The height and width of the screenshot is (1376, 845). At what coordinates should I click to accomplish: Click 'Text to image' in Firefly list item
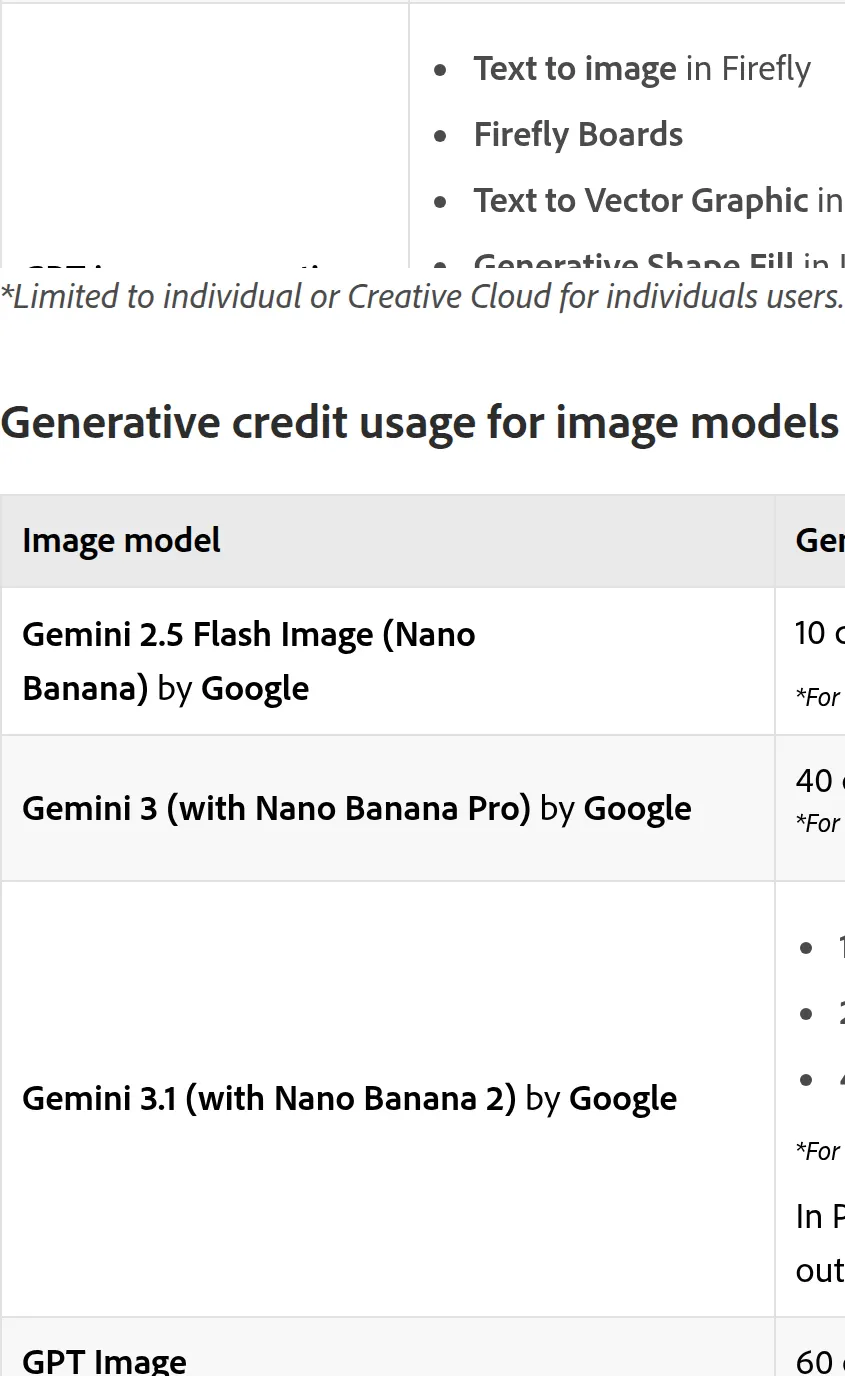pyautogui.click(x=642, y=69)
